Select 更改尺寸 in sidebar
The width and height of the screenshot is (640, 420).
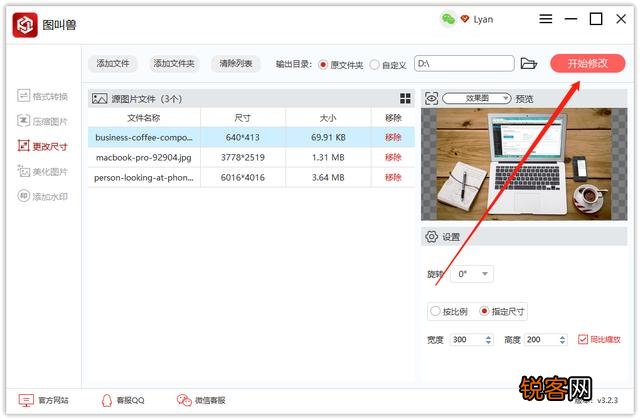42,146
